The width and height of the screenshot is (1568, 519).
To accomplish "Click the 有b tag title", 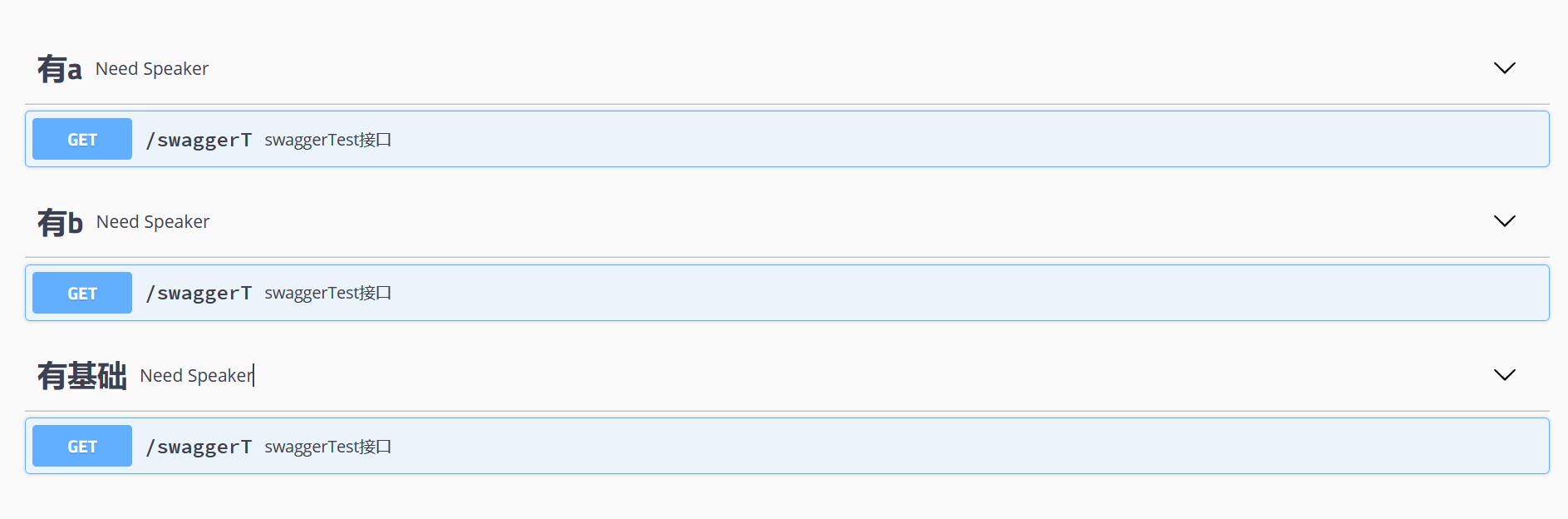I will (x=60, y=222).
